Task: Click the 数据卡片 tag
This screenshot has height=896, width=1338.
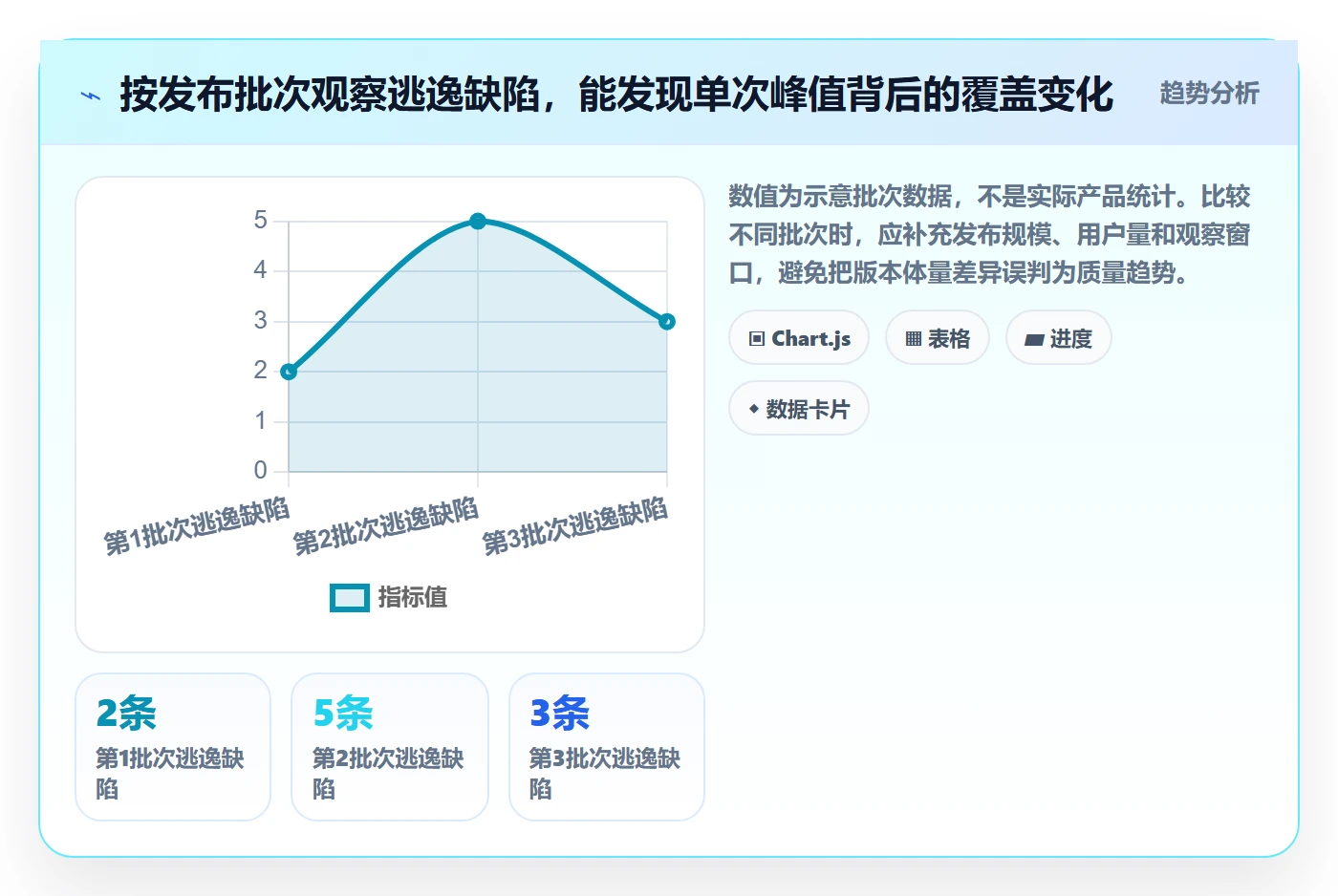Action: (799, 409)
